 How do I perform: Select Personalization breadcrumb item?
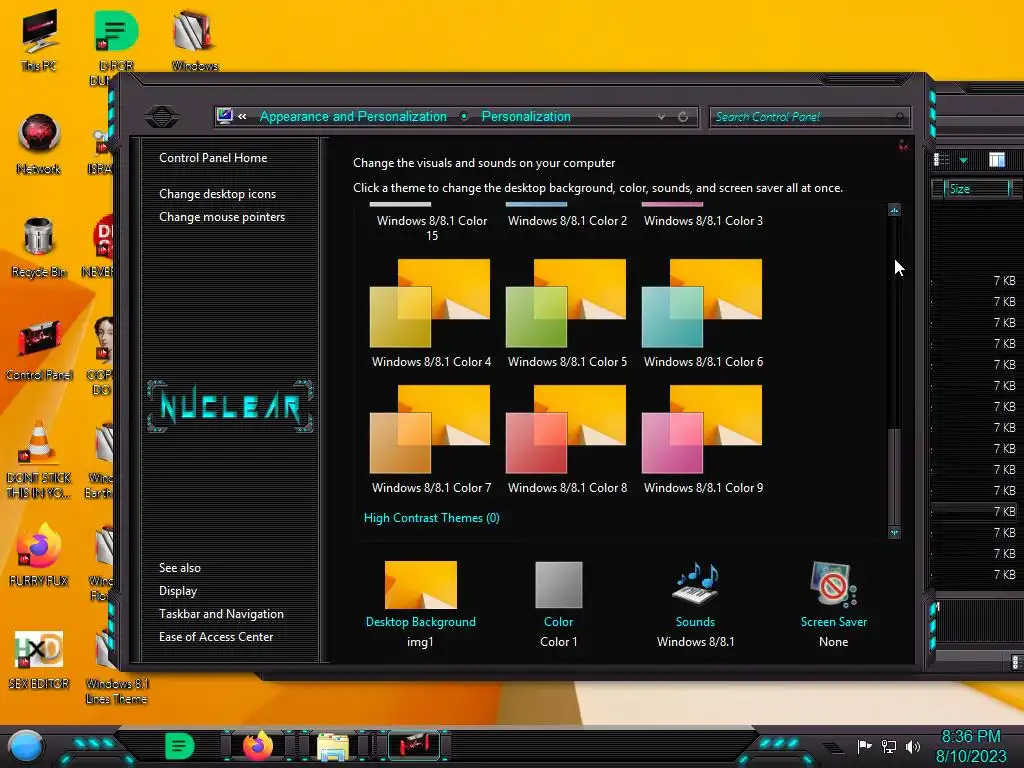click(526, 116)
